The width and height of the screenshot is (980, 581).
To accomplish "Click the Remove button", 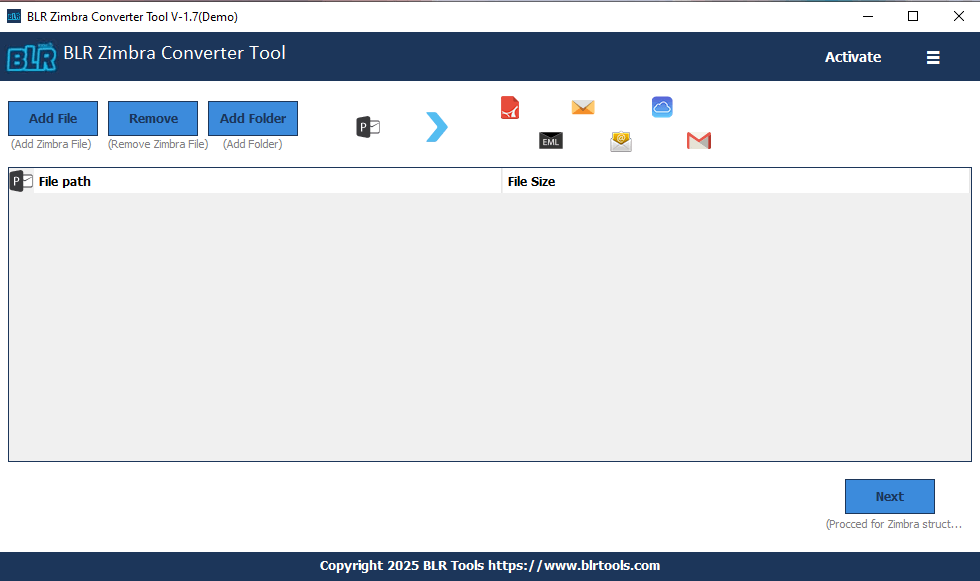I will click(x=152, y=118).
